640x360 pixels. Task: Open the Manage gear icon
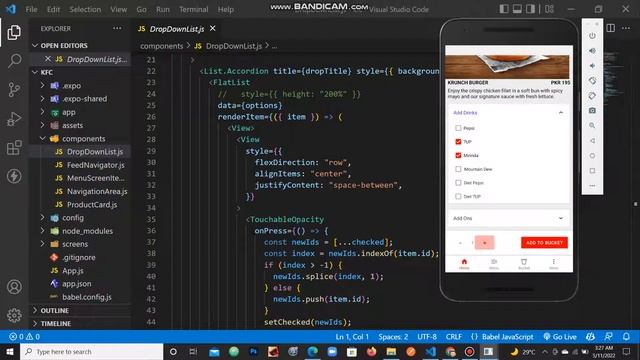coord(14,316)
